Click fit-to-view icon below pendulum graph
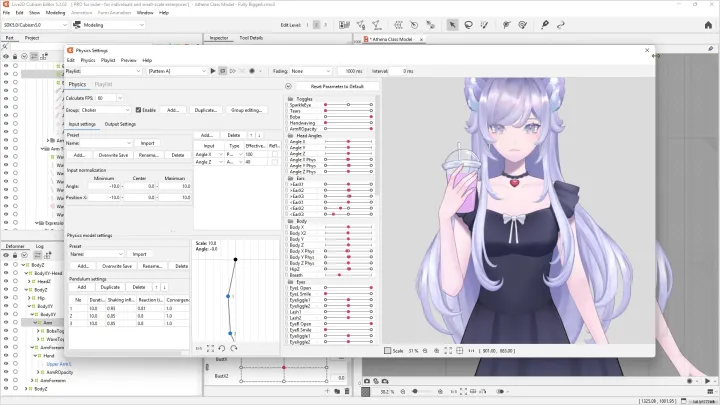Image resolution: width=720 pixels, height=405 pixels. coord(210,349)
